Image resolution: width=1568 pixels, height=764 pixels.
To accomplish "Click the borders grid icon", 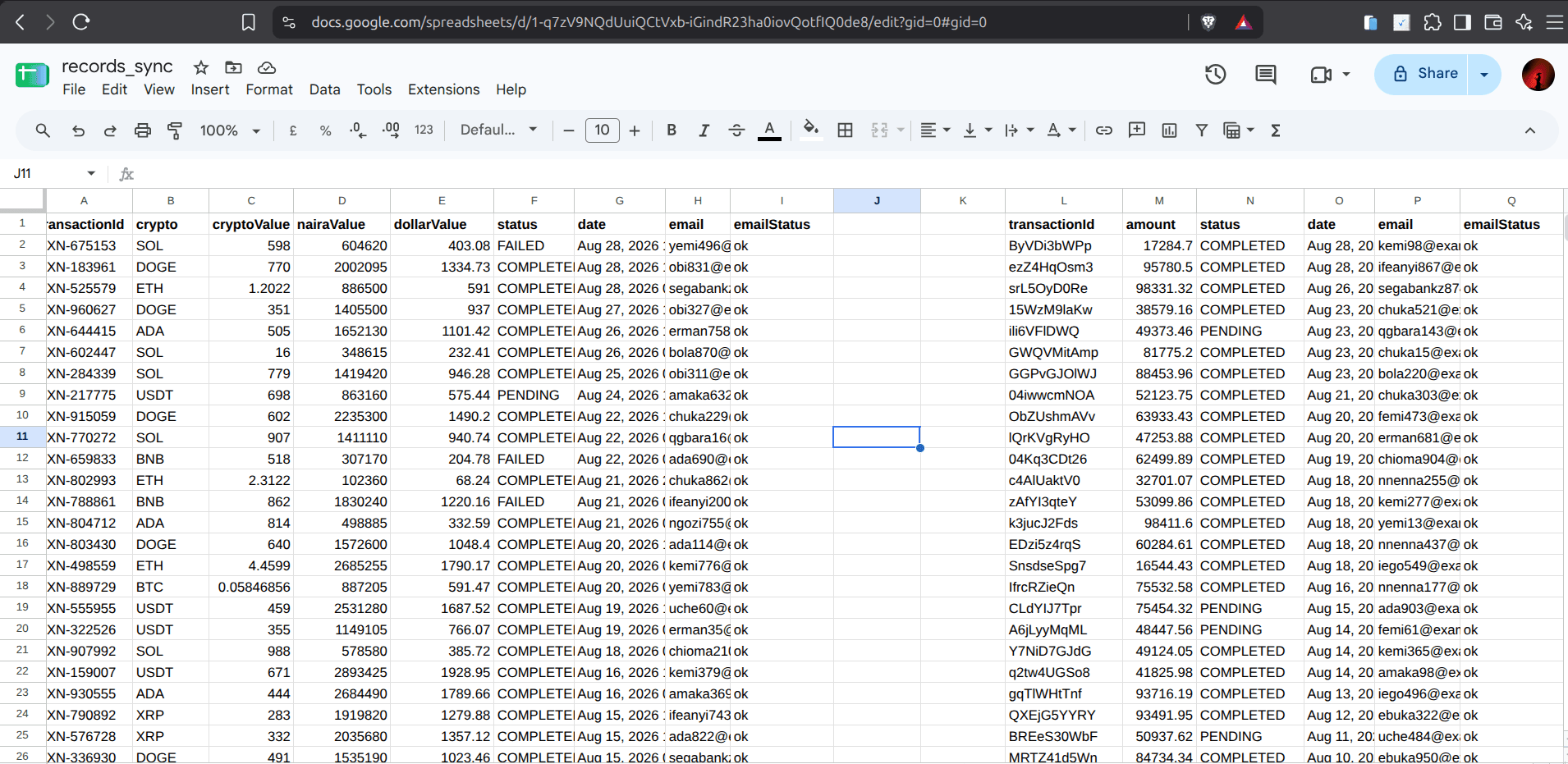I will [x=845, y=130].
